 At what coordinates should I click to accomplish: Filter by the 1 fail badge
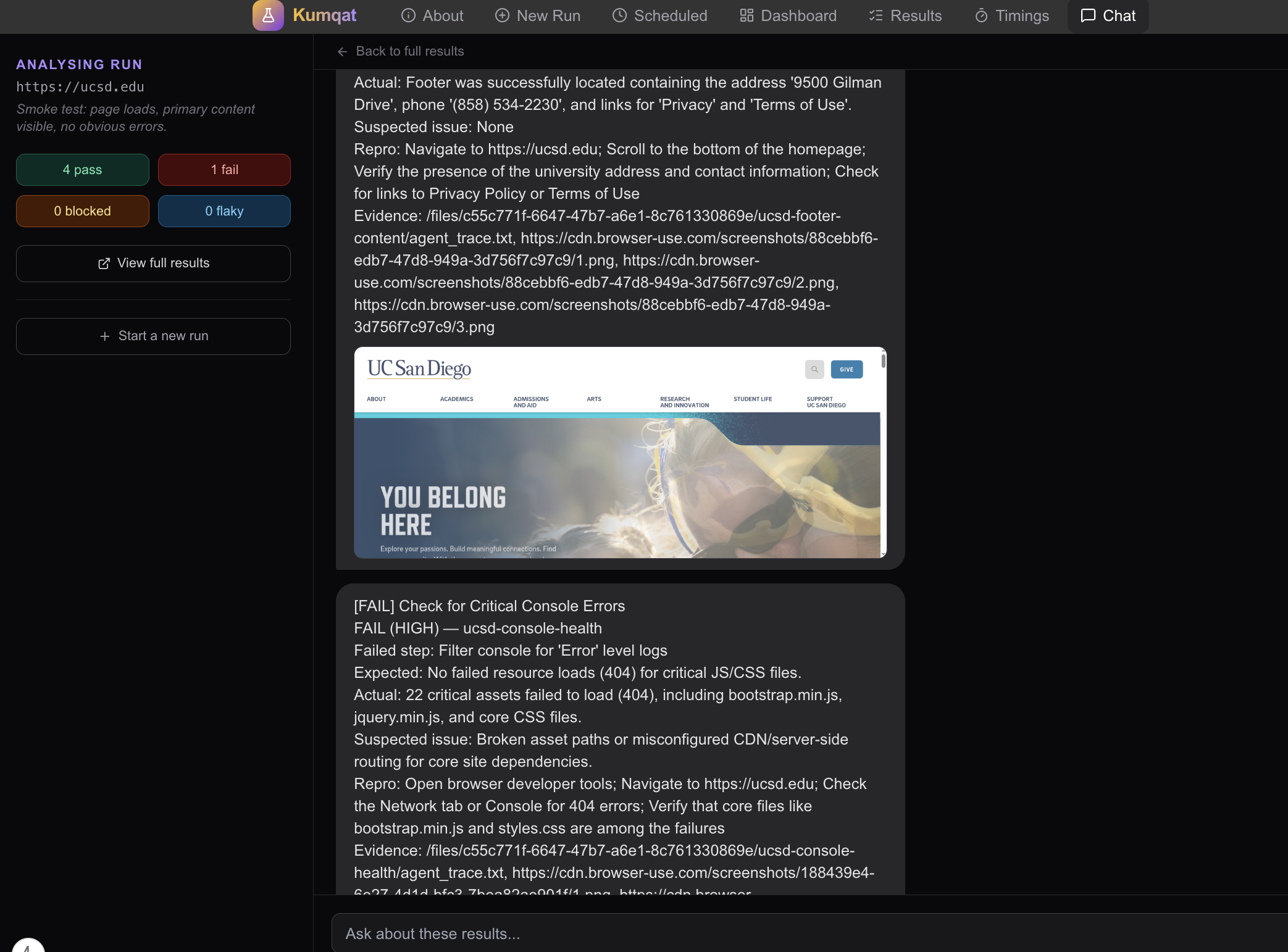[x=224, y=170]
